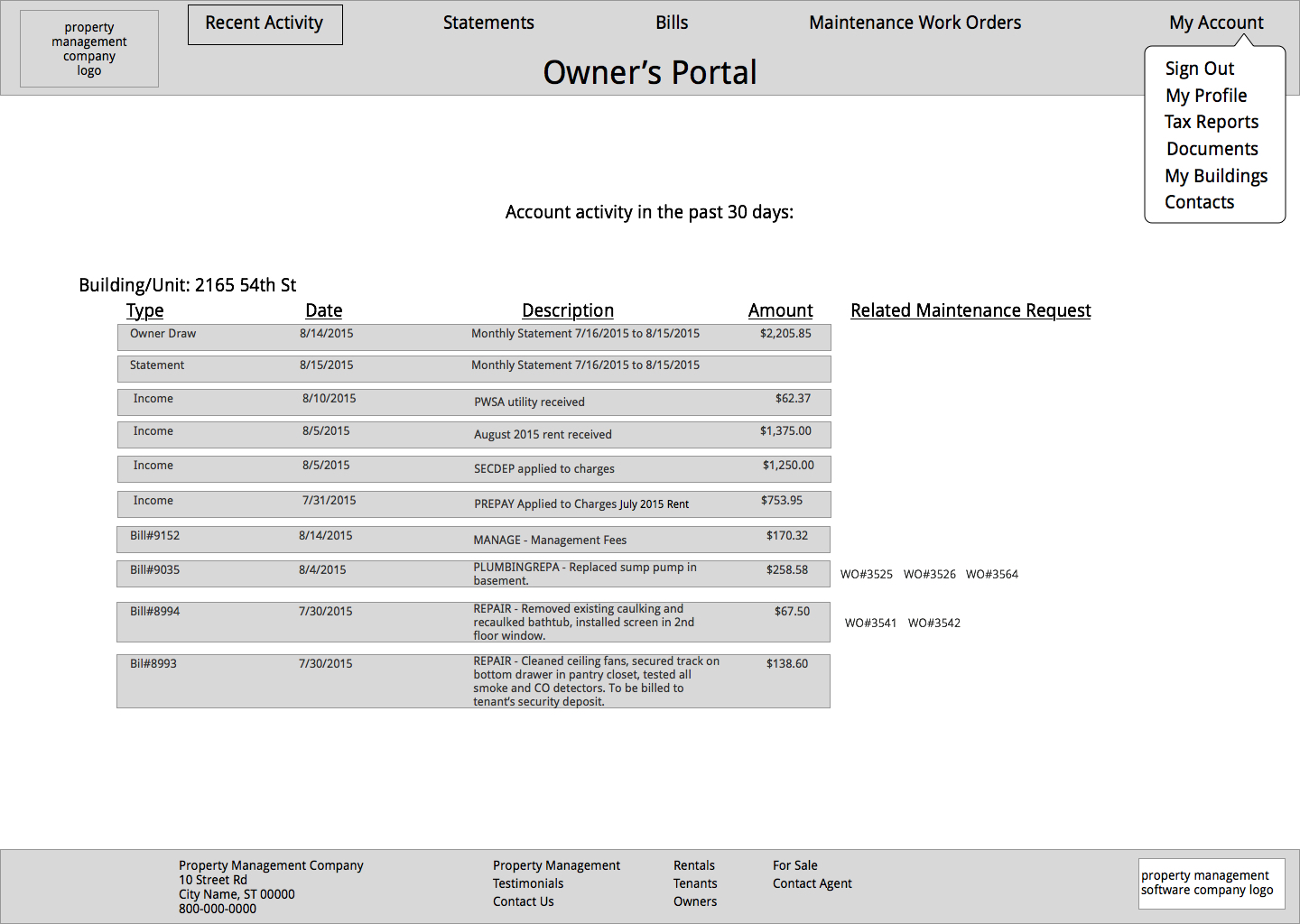Collapse the My Account dropdown menu
Viewport: 1300px width, 924px height.
click(x=1216, y=23)
